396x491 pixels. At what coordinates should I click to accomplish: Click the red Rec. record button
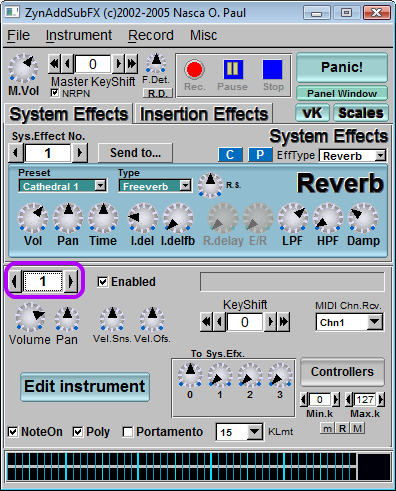point(194,70)
